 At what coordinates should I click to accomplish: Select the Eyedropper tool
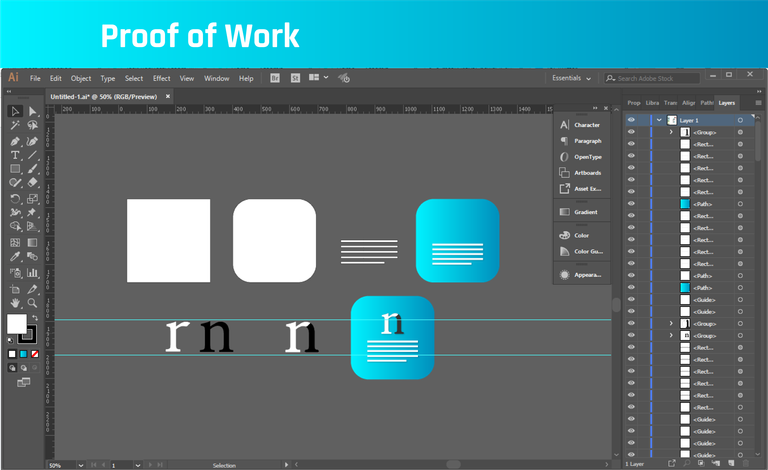[15, 256]
